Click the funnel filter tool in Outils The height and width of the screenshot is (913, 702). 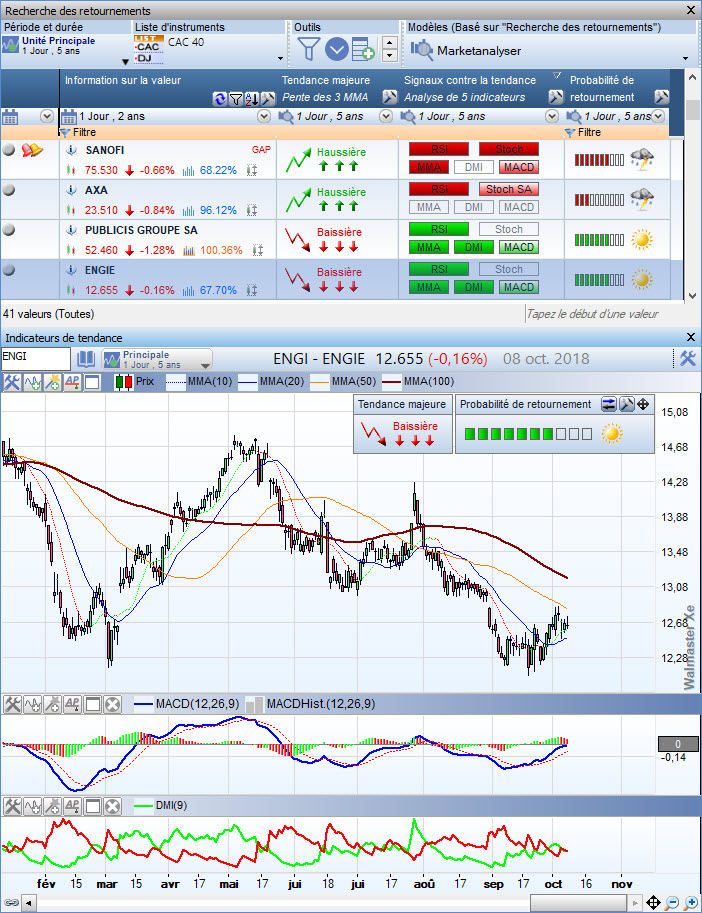coord(309,49)
